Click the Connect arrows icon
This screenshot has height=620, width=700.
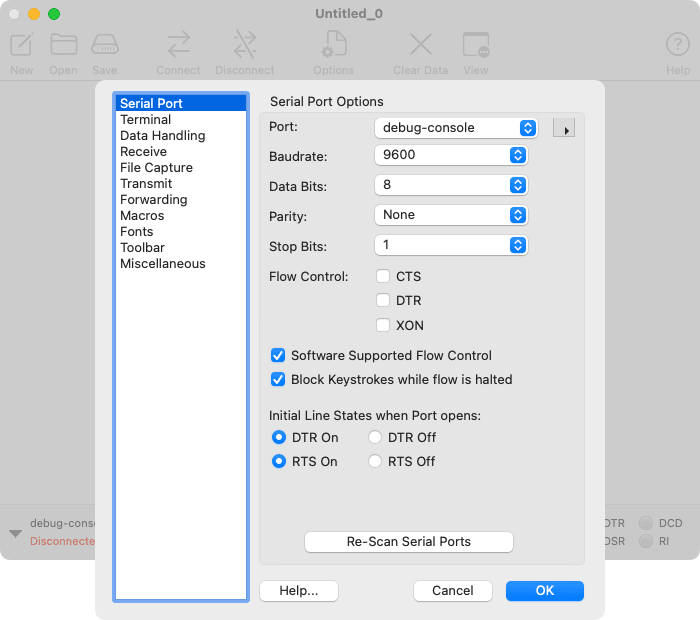pos(178,45)
